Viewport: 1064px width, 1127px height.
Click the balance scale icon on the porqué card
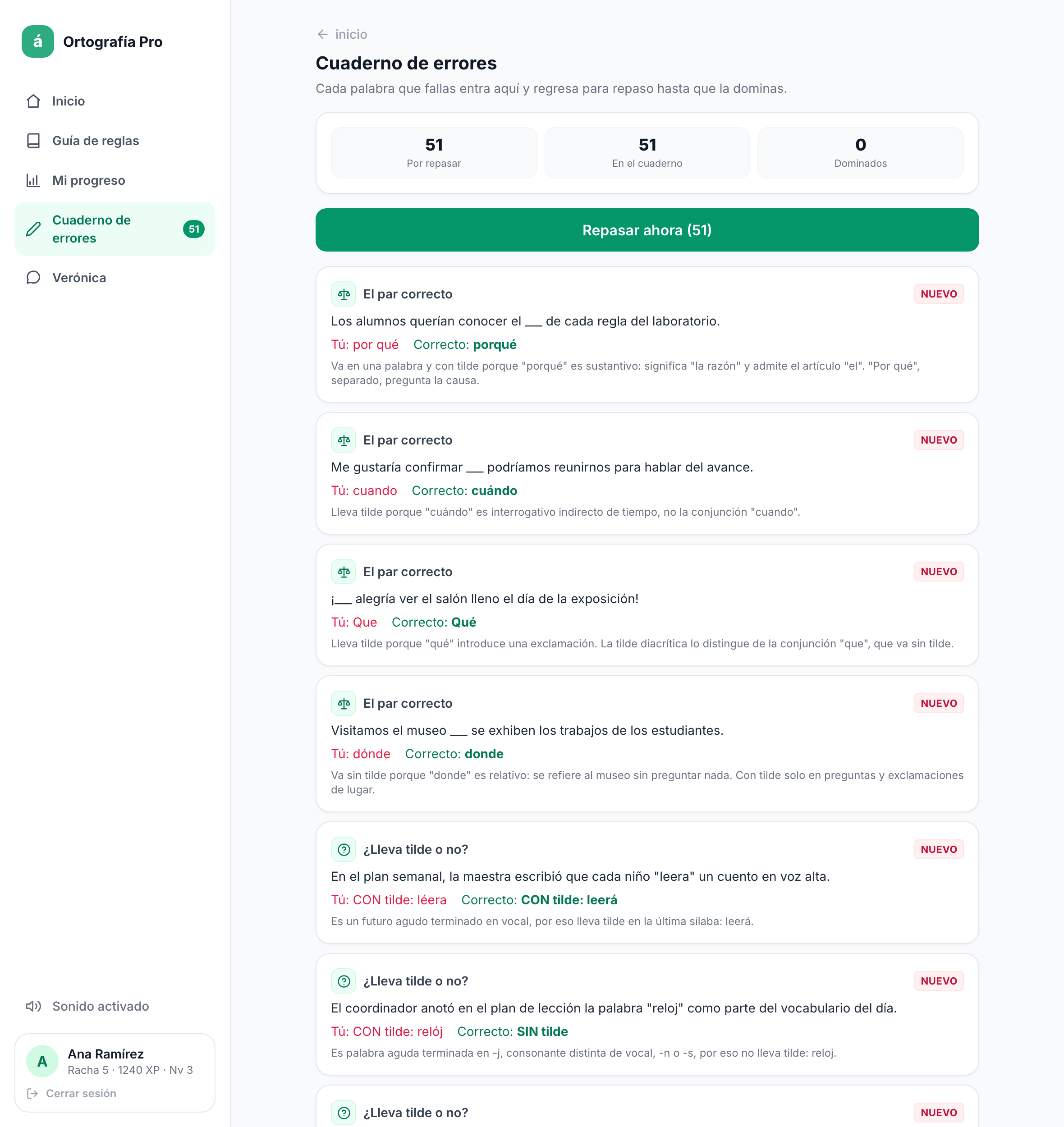(x=343, y=294)
